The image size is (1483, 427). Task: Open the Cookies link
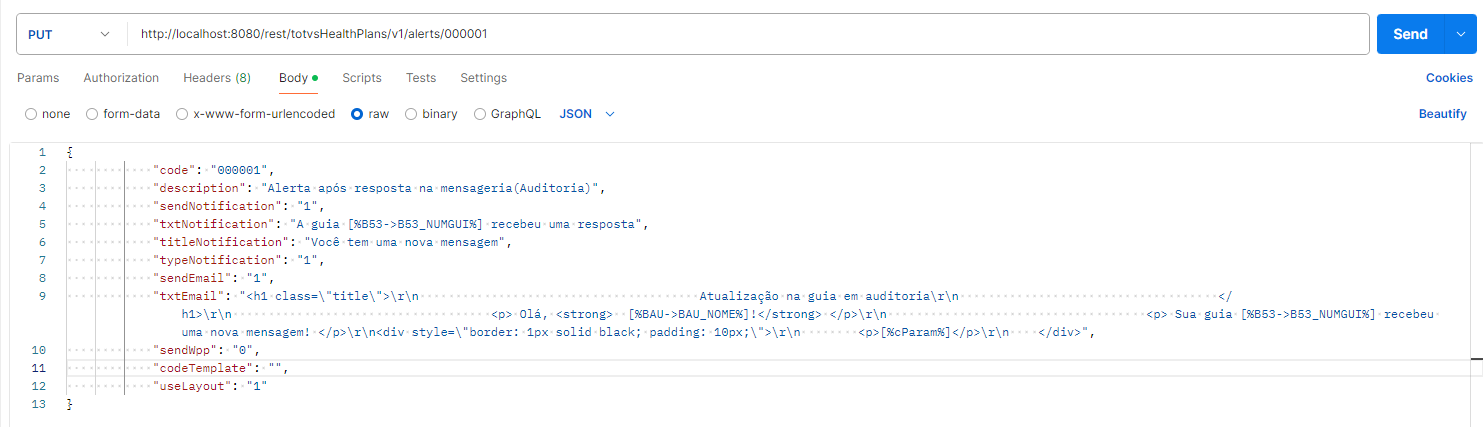(1449, 78)
